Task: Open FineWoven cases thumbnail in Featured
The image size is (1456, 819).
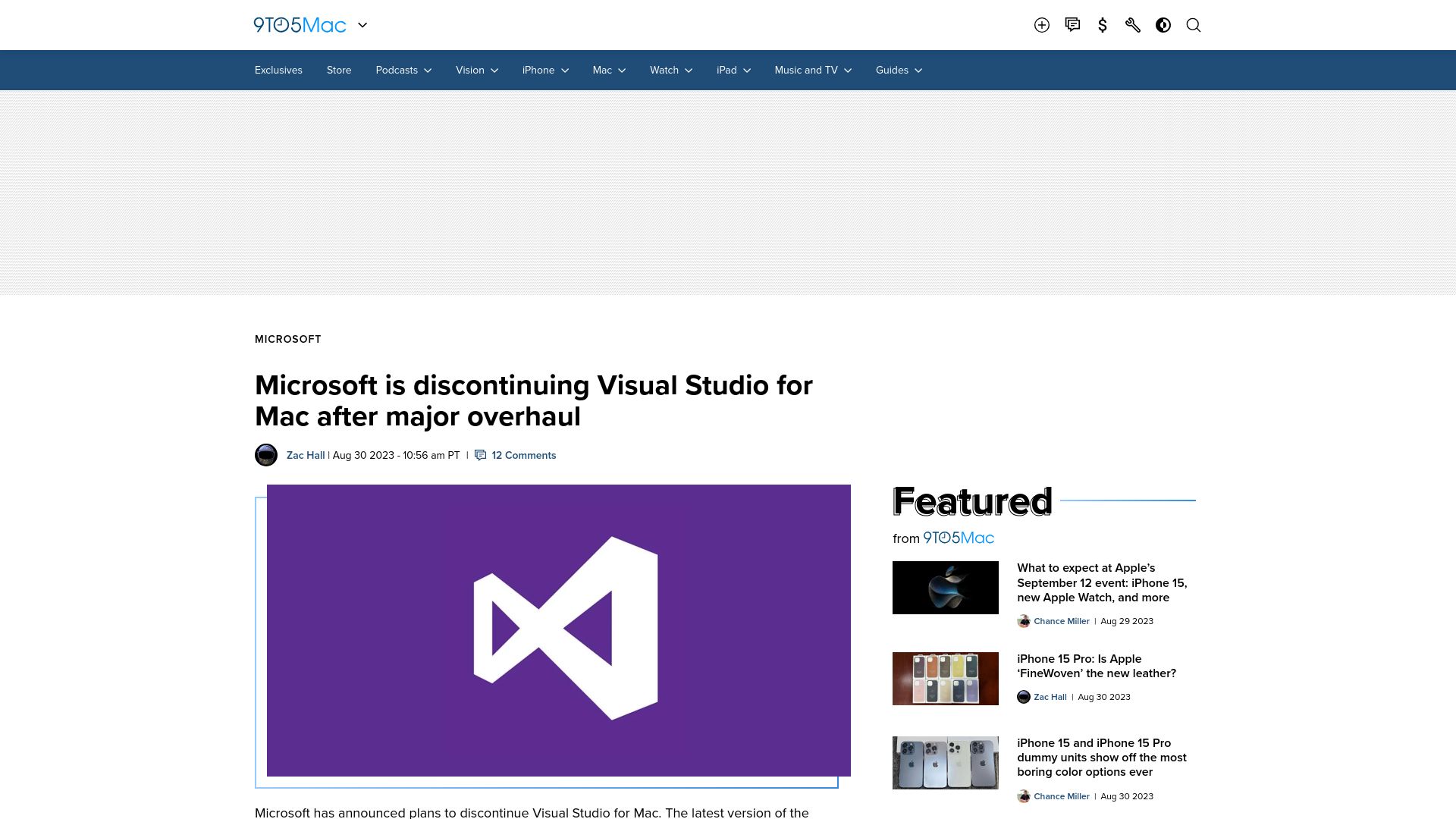Action: [x=946, y=679]
